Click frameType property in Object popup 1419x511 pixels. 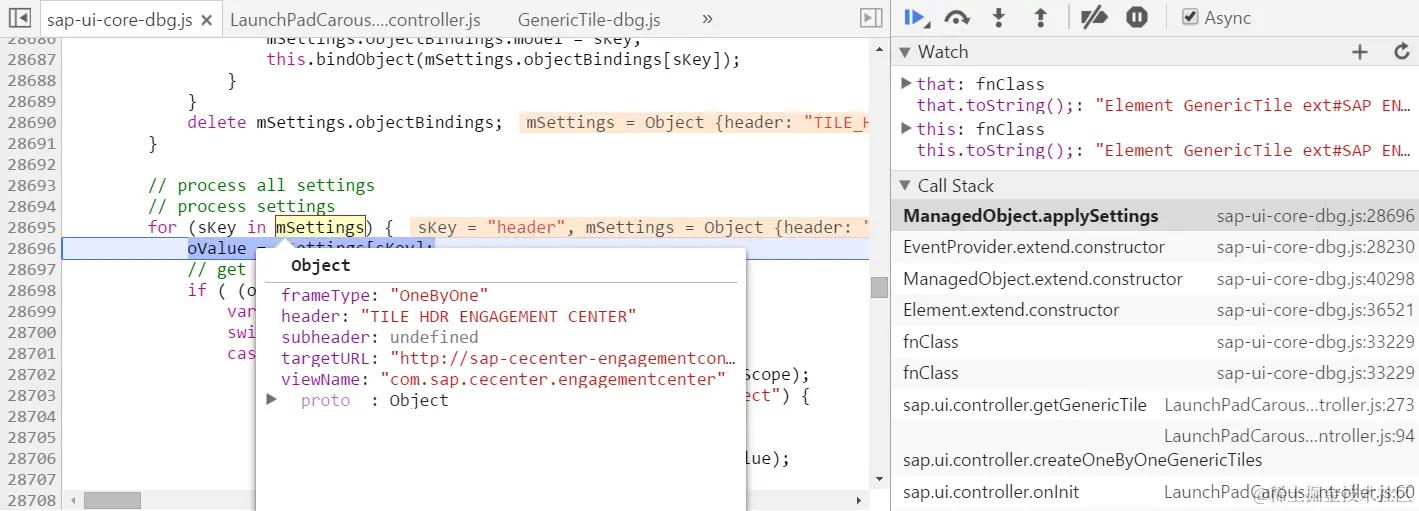pyautogui.click(x=385, y=295)
